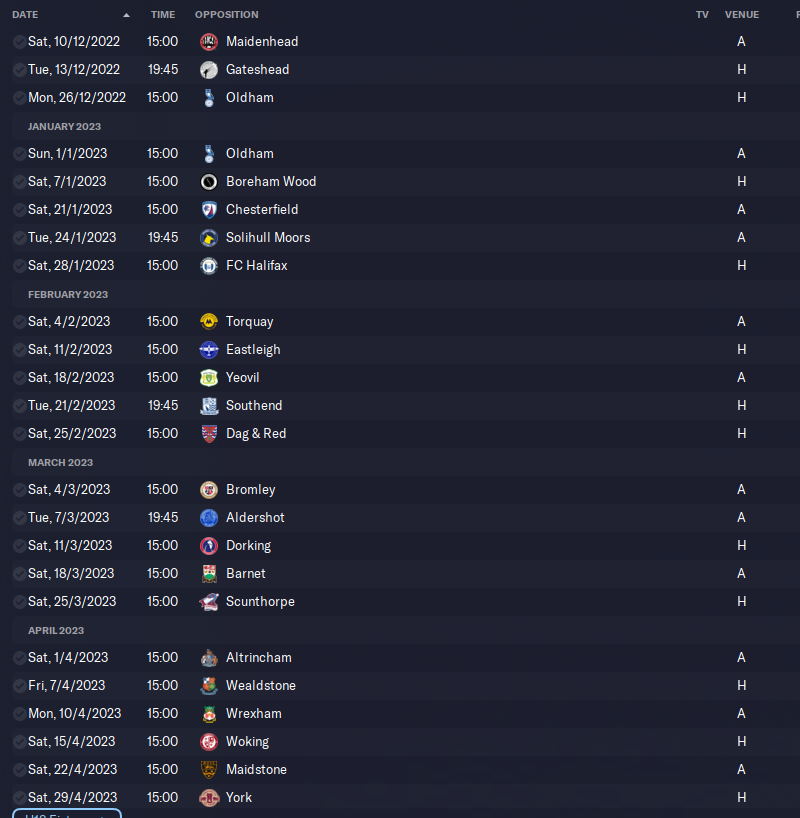Sort fixtures by the OPPOSITION column header
This screenshot has width=800, height=818.
tap(226, 15)
